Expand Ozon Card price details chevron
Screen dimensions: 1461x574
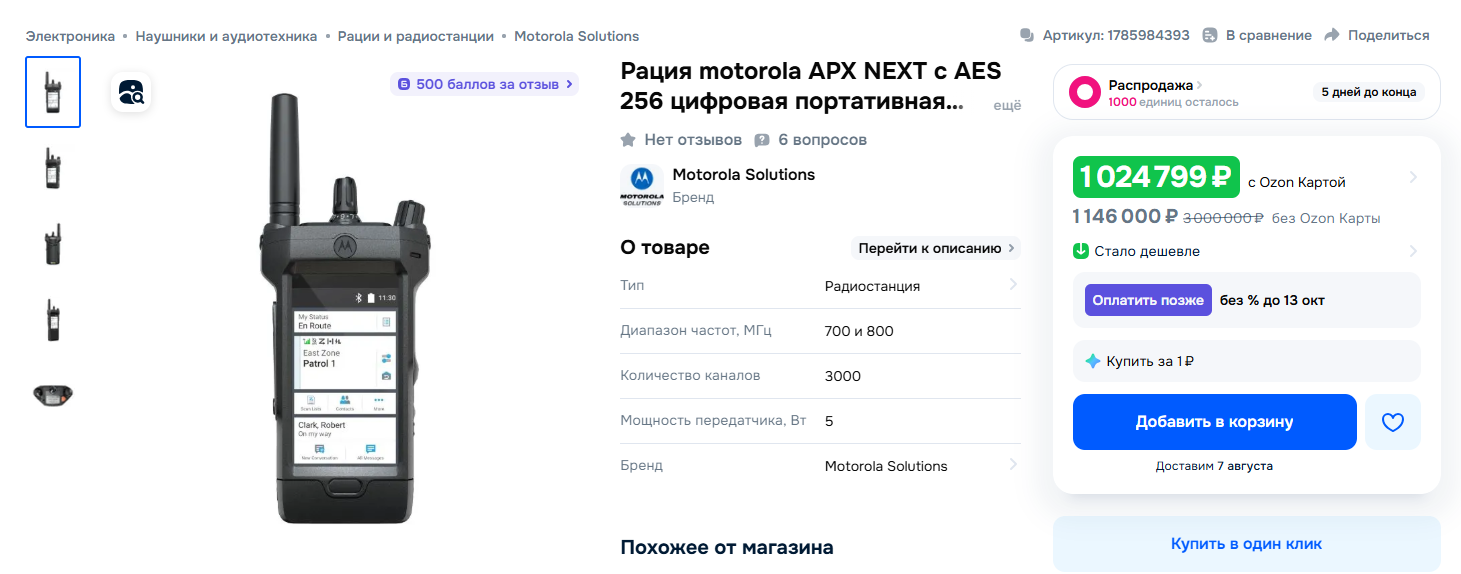(1412, 178)
